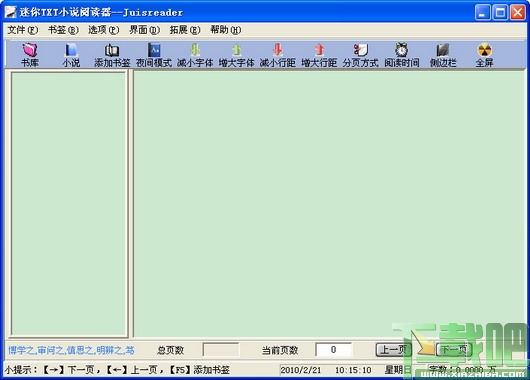Add a bookmark via 添加书签 icon
The width and height of the screenshot is (530, 380).
(x=112, y=55)
